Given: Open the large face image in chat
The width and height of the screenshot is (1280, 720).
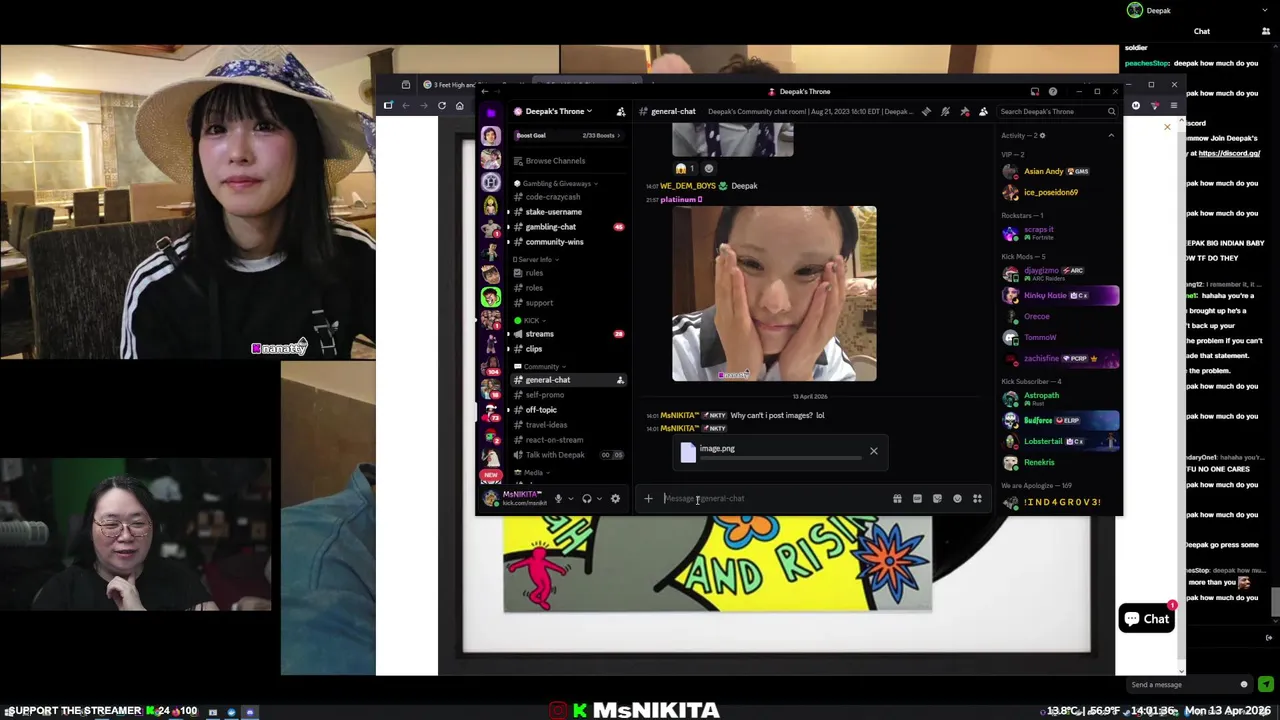Looking at the screenshot, I should pos(774,294).
